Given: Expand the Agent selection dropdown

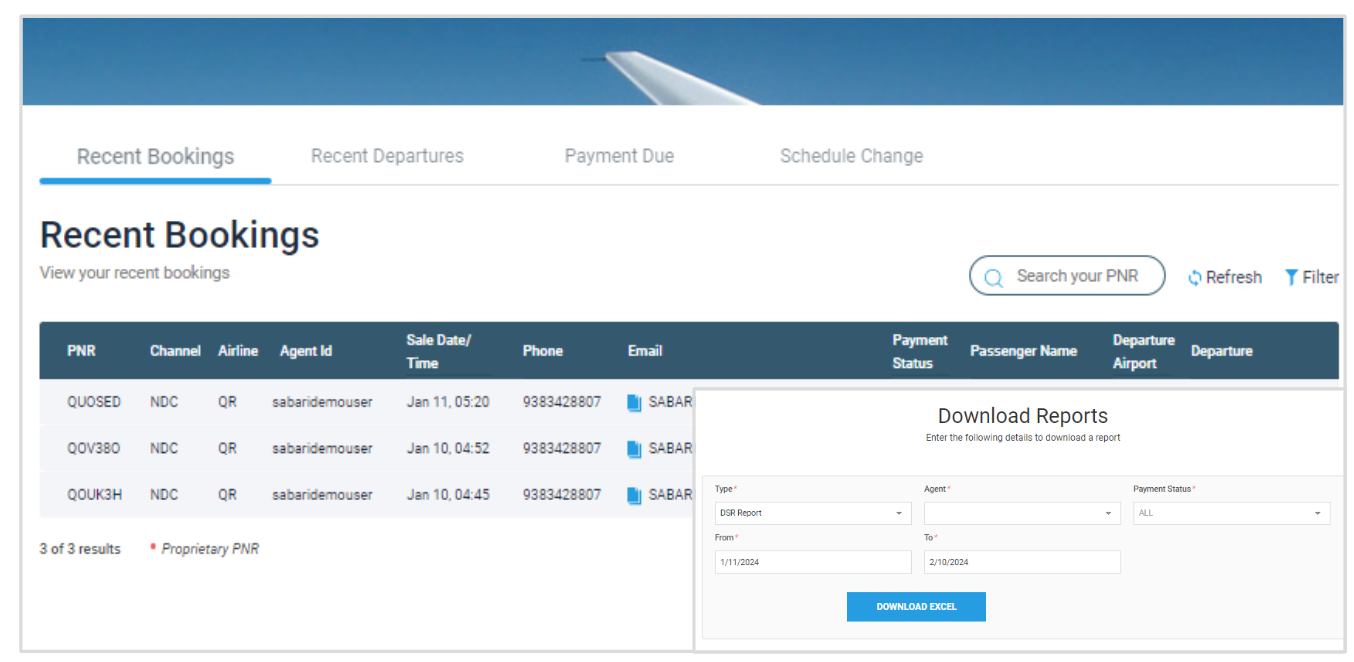Looking at the screenshot, I should coord(1021,512).
